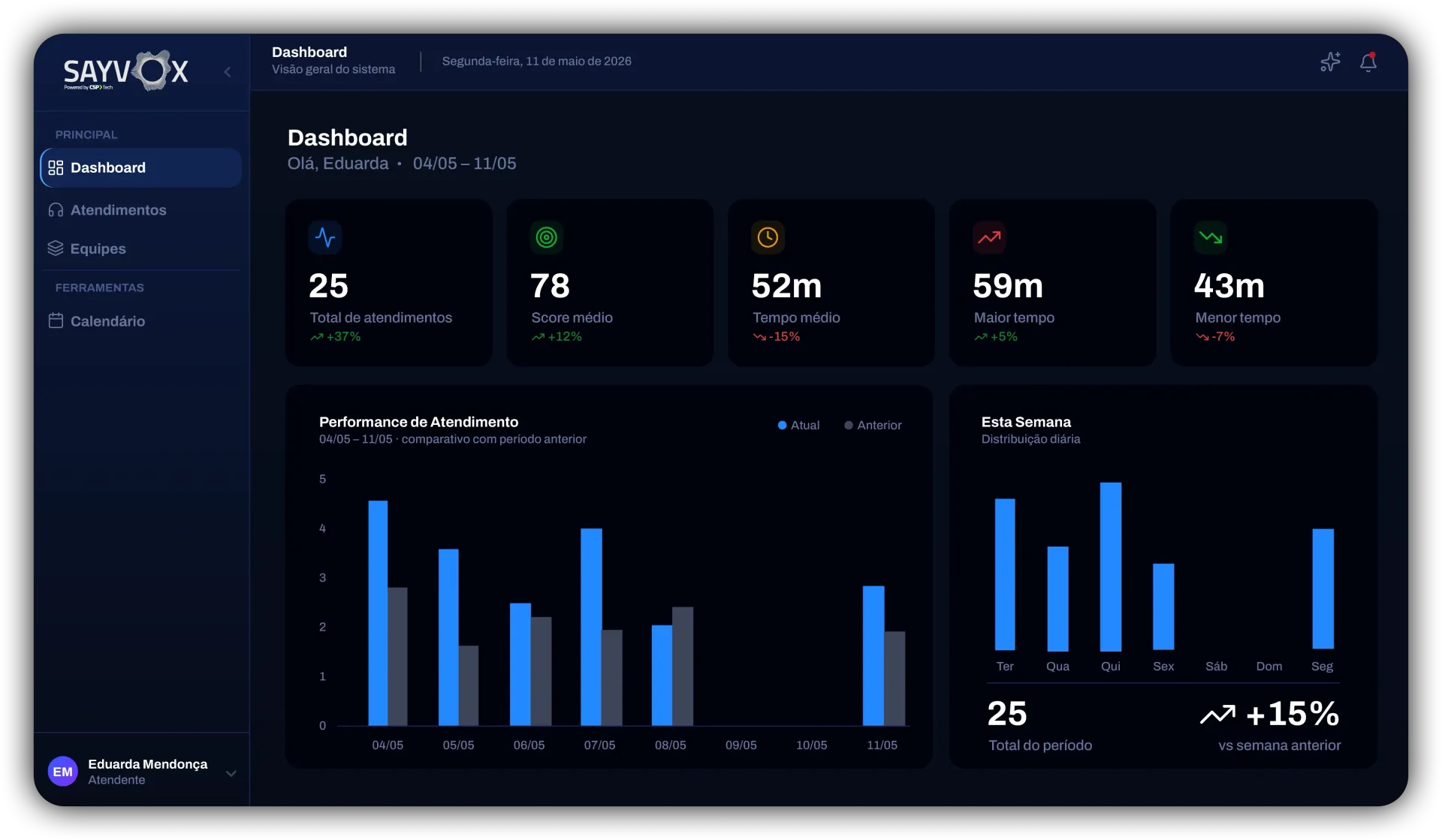
Task: Collapse the sidebar with the chevron arrow
Action: pyautogui.click(x=227, y=72)
